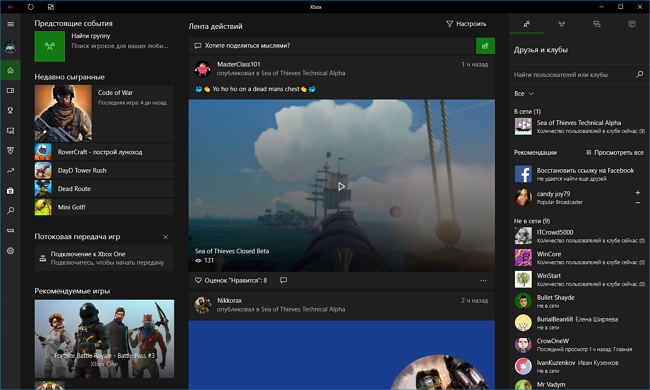The height and width of the screenshot is (390, 650).
Task: Click the title bar icon next to refresh
Action: (51, 7)
